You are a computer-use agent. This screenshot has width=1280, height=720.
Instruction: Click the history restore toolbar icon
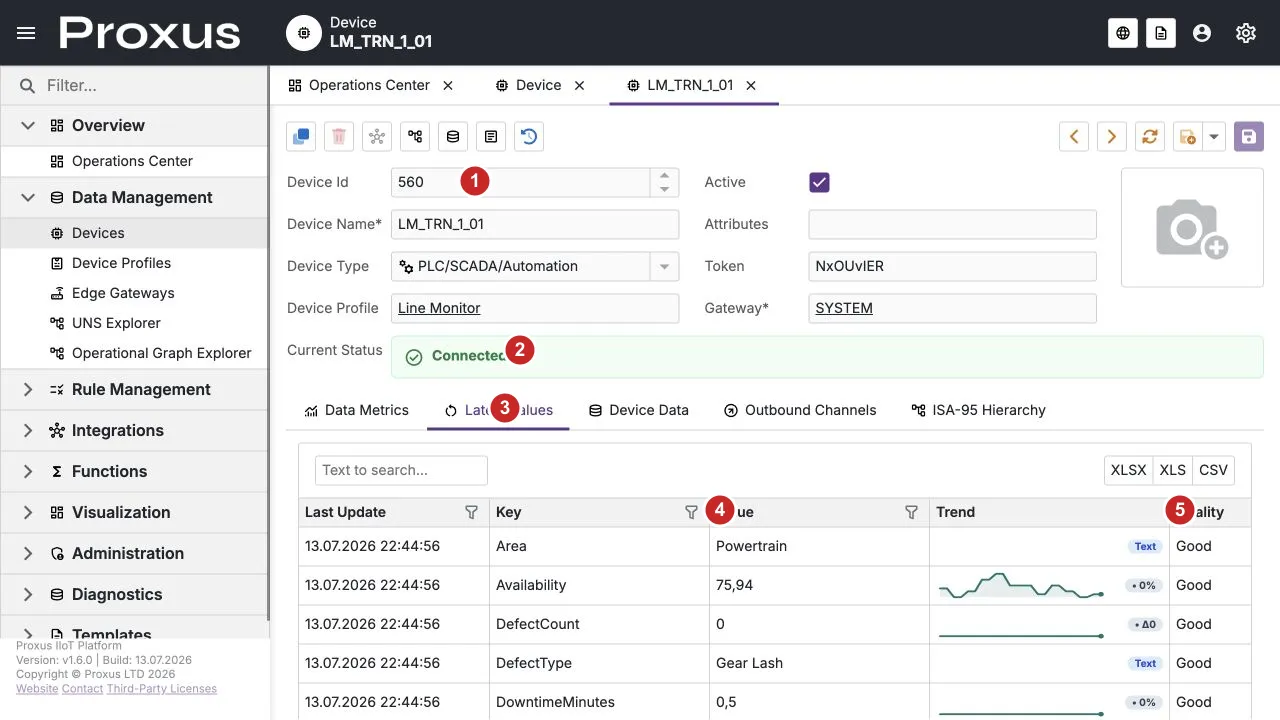click(529, 137)
